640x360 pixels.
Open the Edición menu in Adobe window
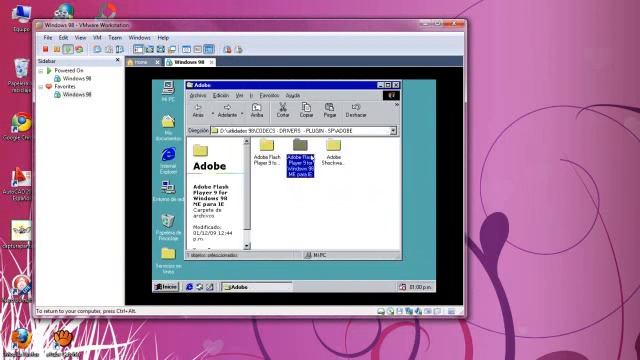click(x=221, y=96)
